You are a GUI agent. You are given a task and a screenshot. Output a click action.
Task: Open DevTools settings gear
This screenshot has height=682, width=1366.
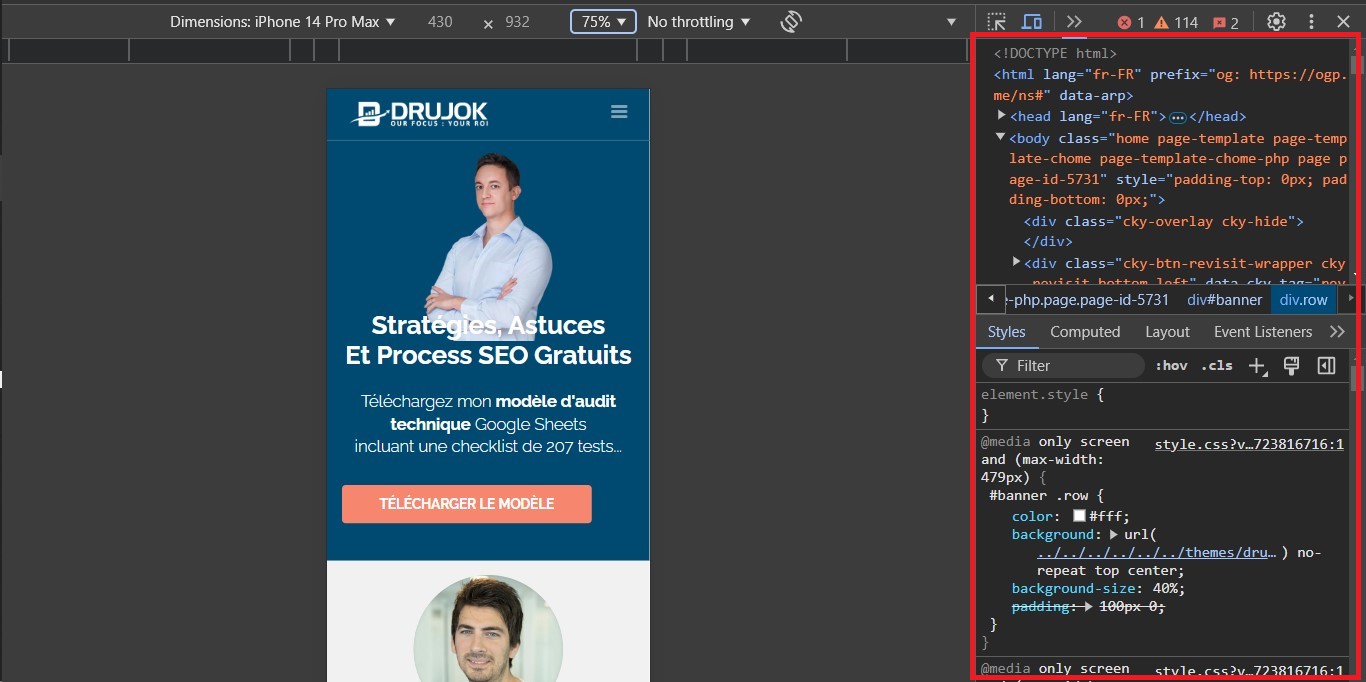click(x=1276, y=22)
